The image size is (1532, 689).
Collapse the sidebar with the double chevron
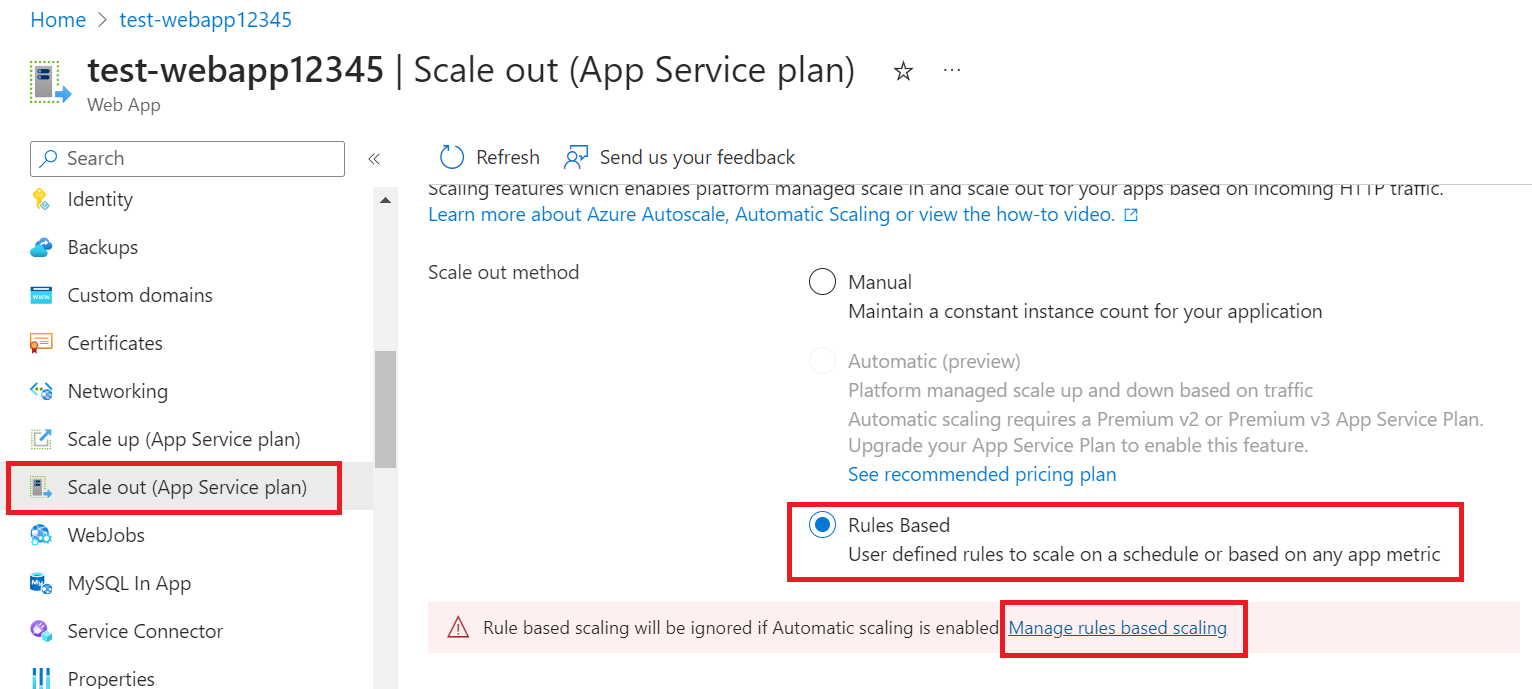pyautogui.click(x=374, y=158)
